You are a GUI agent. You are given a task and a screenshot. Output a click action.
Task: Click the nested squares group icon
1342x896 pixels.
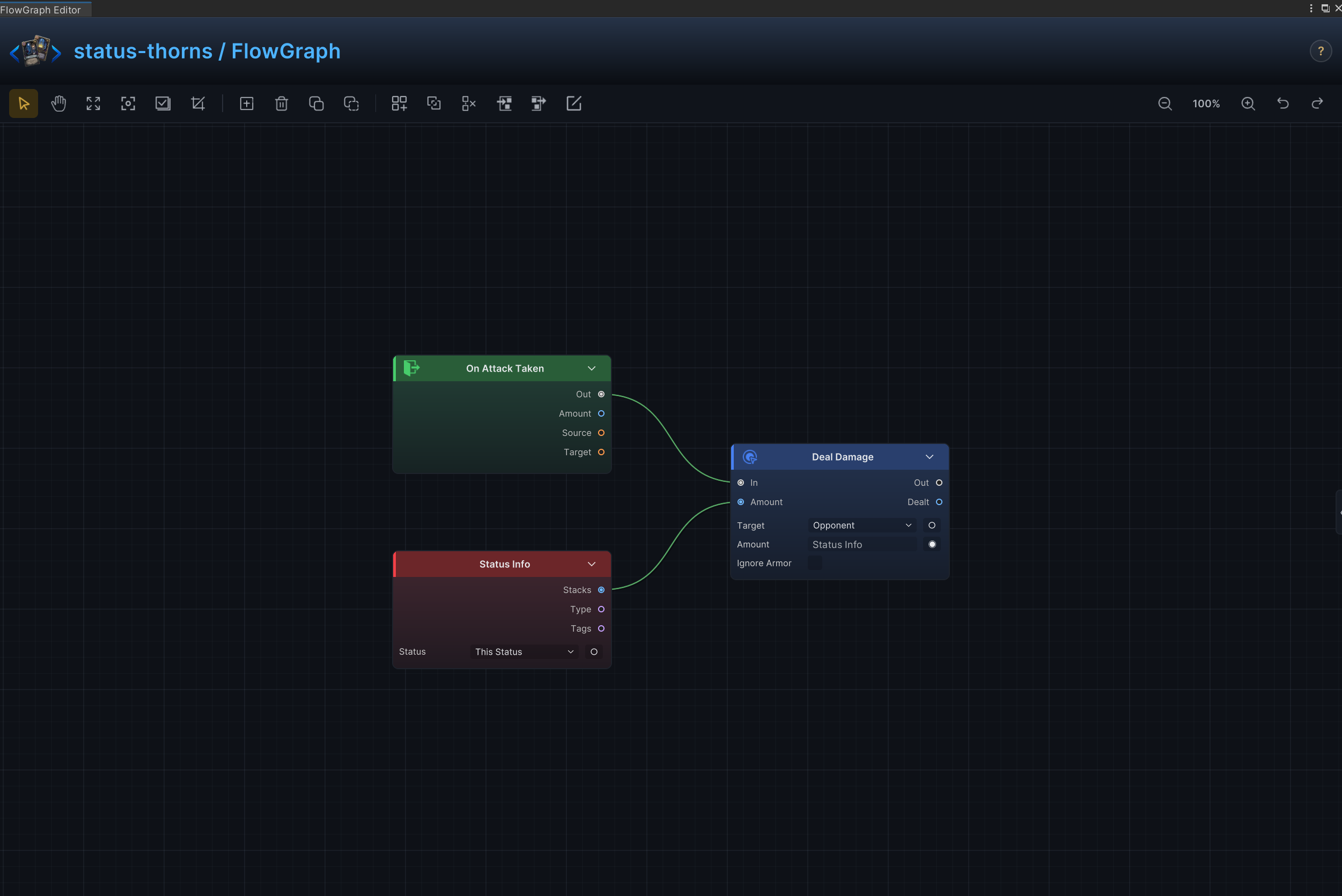(434, 103)
